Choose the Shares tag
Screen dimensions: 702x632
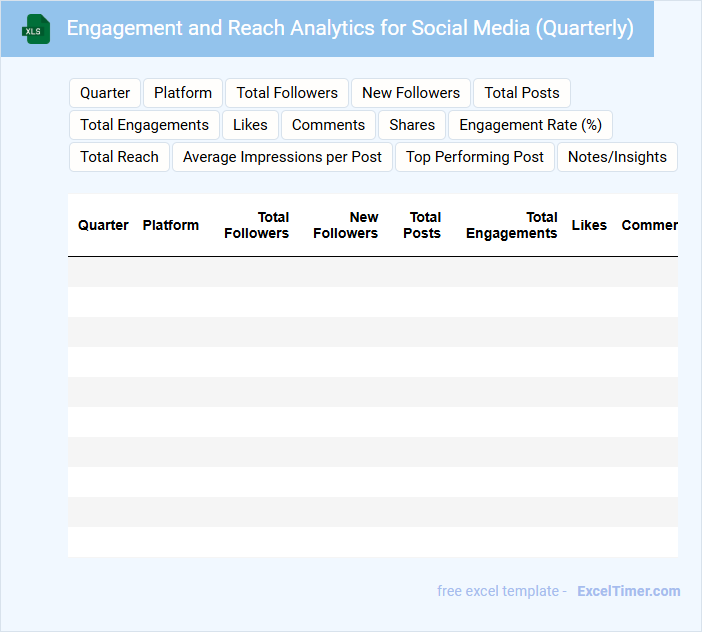412,125
